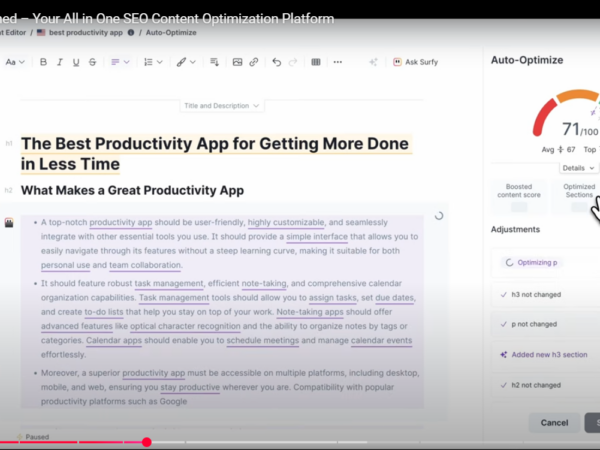Screen dimensions: 600x450
Task: Expand the Details dropdown under score
Action: coord(578,168)
